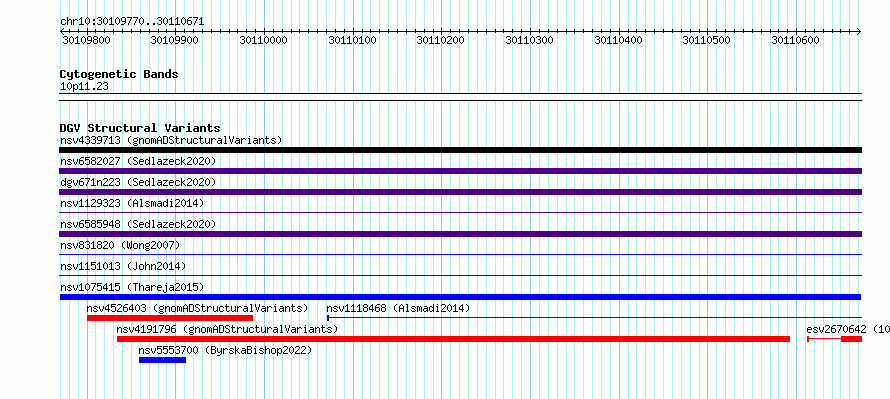Open dgv671n223 (Sedlazeck2020) variant label

[x=138, y=182]
